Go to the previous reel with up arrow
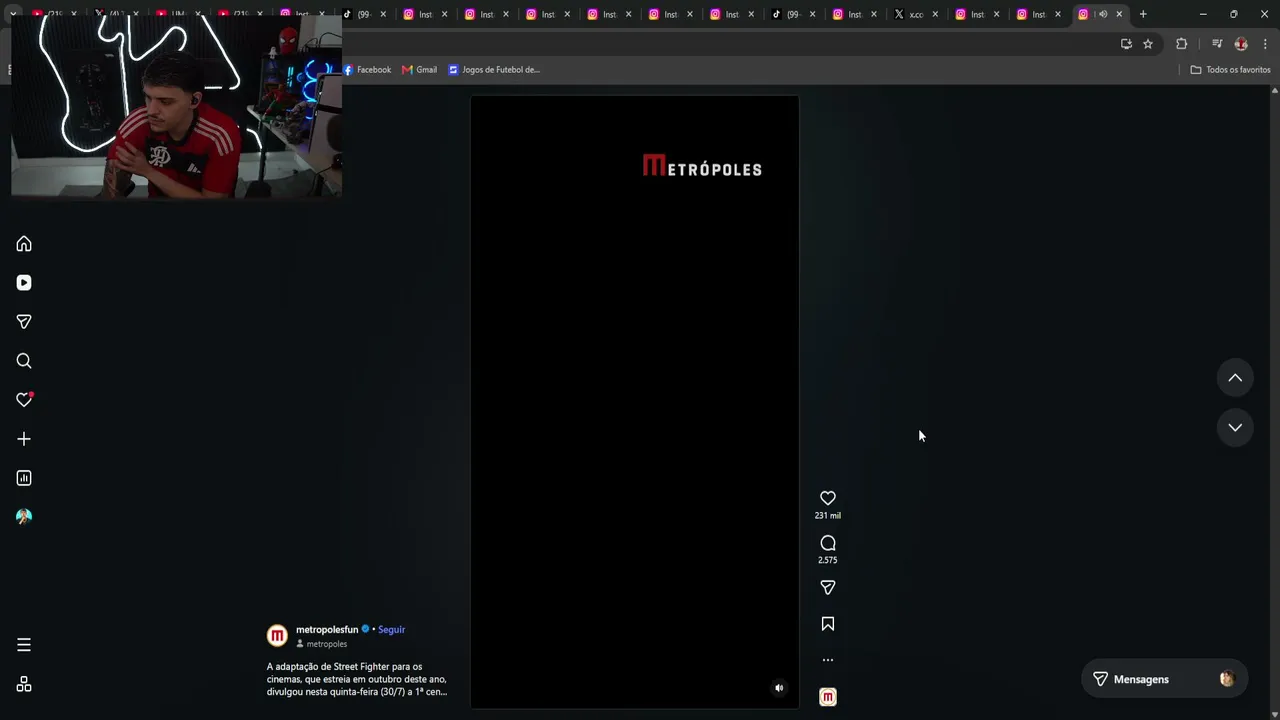Image resolution: width=1280 pixels, height=720 pixels. pos(1235,378)
